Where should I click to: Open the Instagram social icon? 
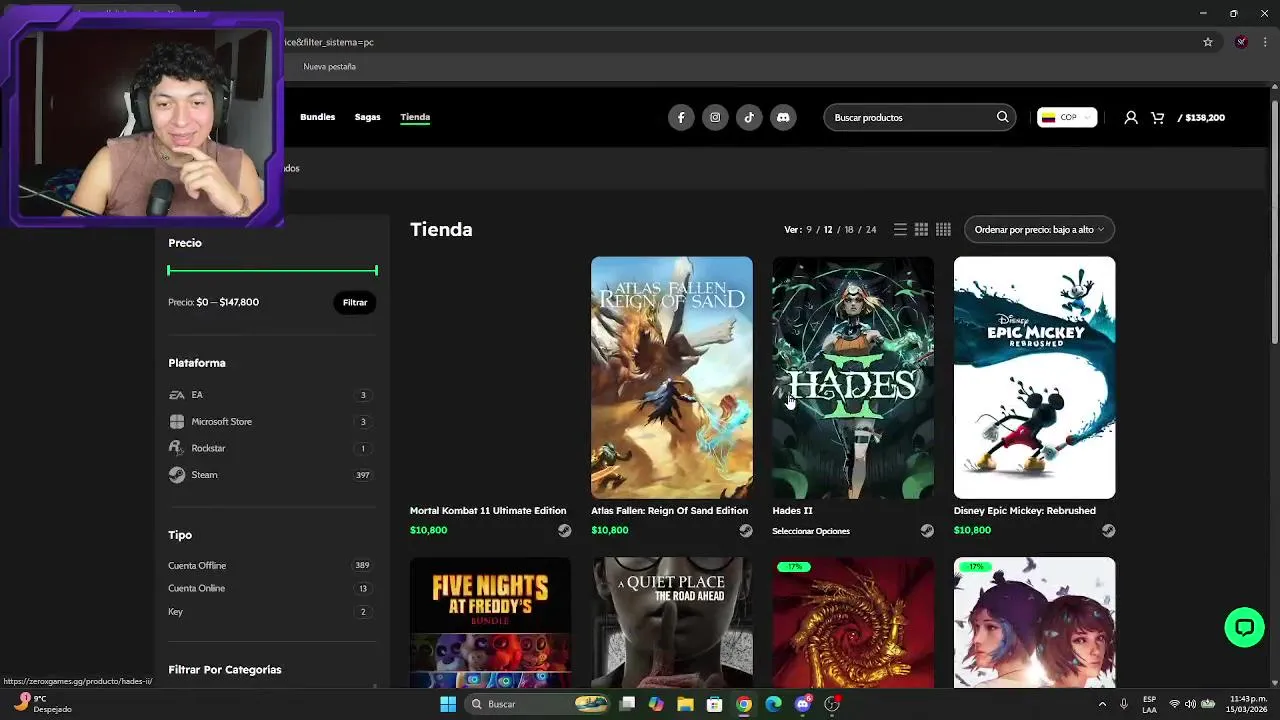point(715,117)
